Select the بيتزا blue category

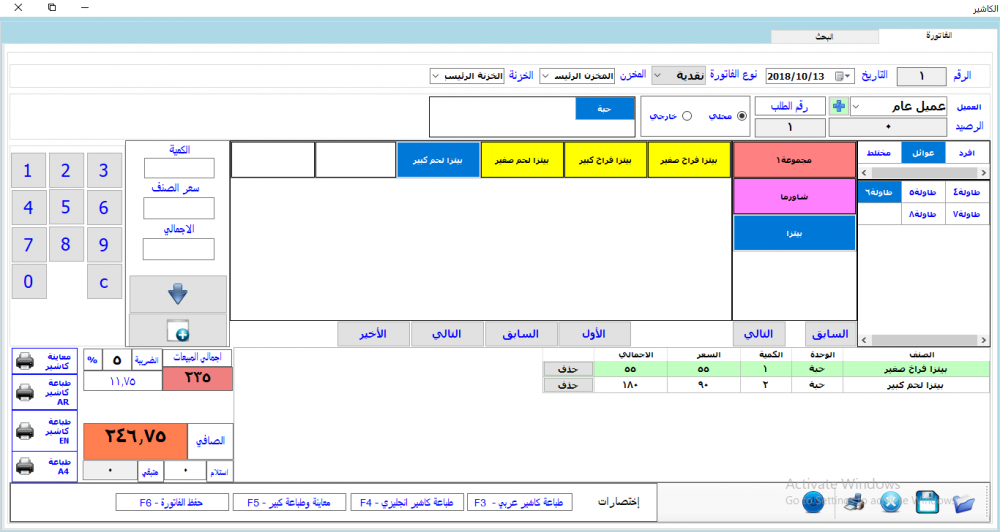(x=794, y=233)
